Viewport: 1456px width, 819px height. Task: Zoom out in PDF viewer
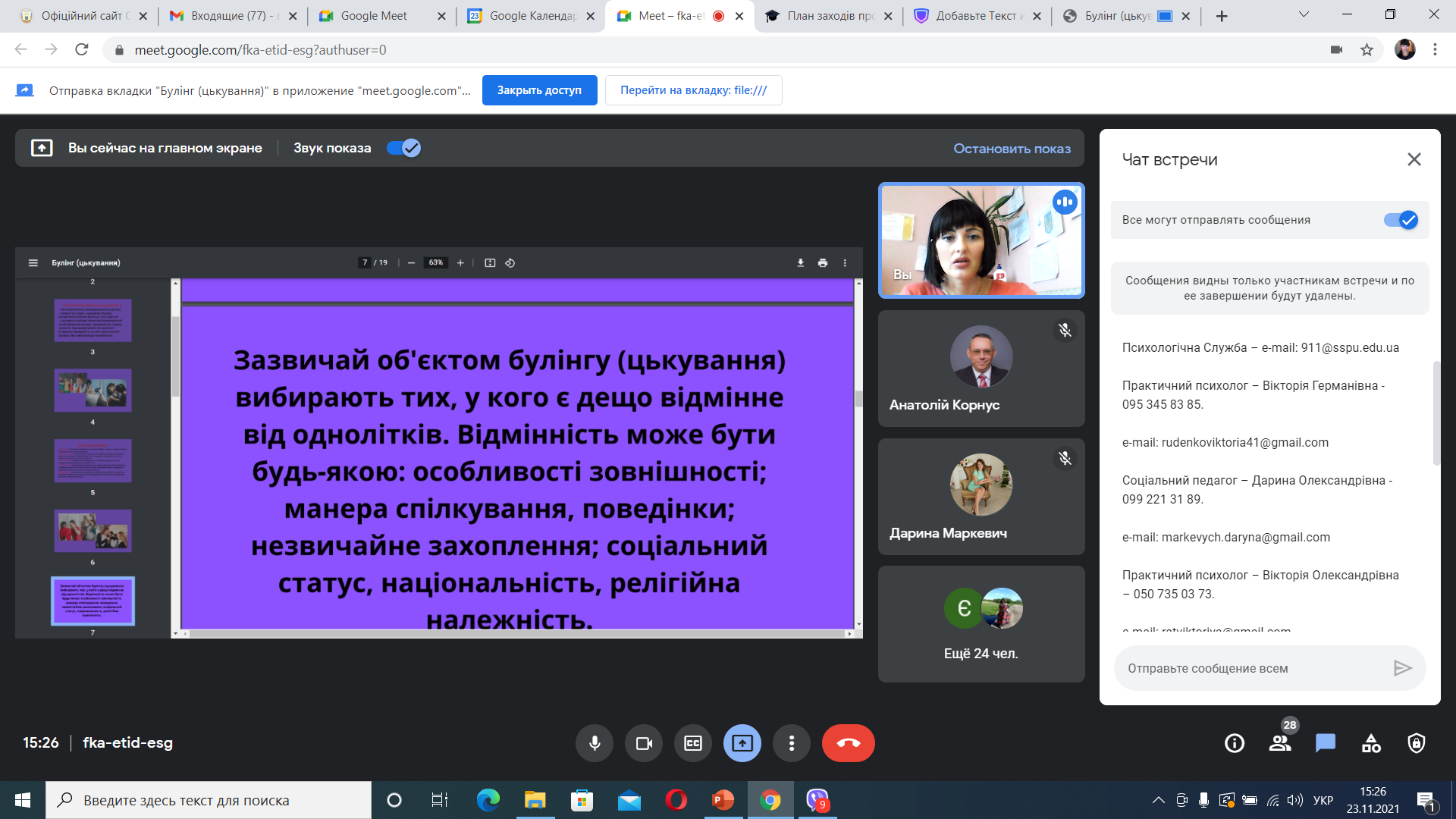(411, 263)
